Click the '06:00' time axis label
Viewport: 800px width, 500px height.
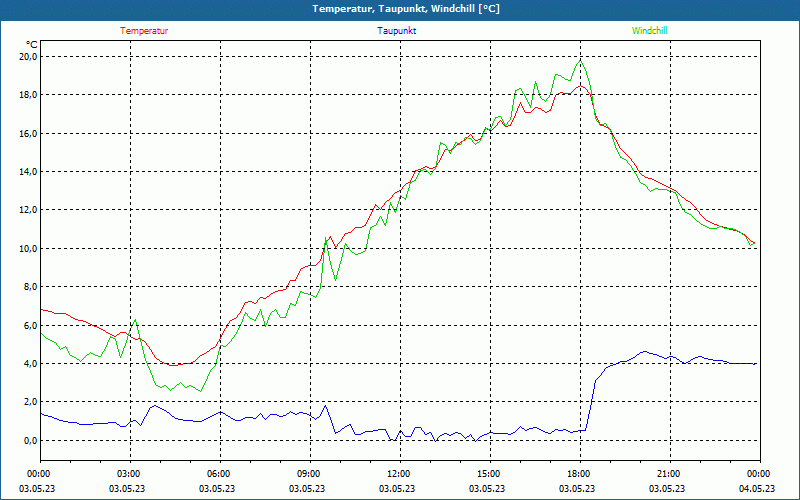(218, 474)
